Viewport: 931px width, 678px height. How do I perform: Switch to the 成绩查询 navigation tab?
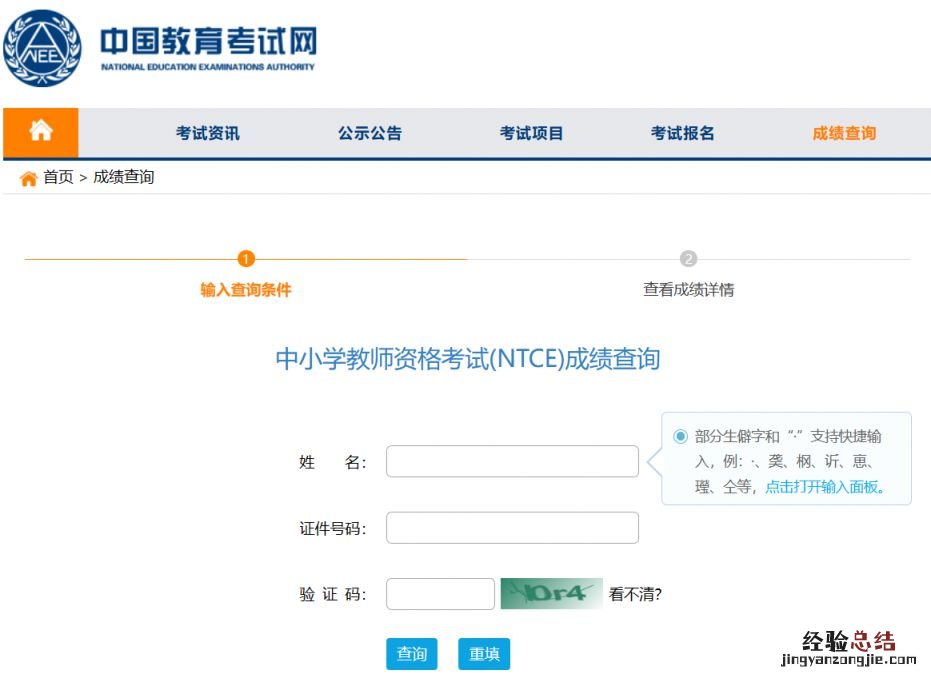click(844, 133)
